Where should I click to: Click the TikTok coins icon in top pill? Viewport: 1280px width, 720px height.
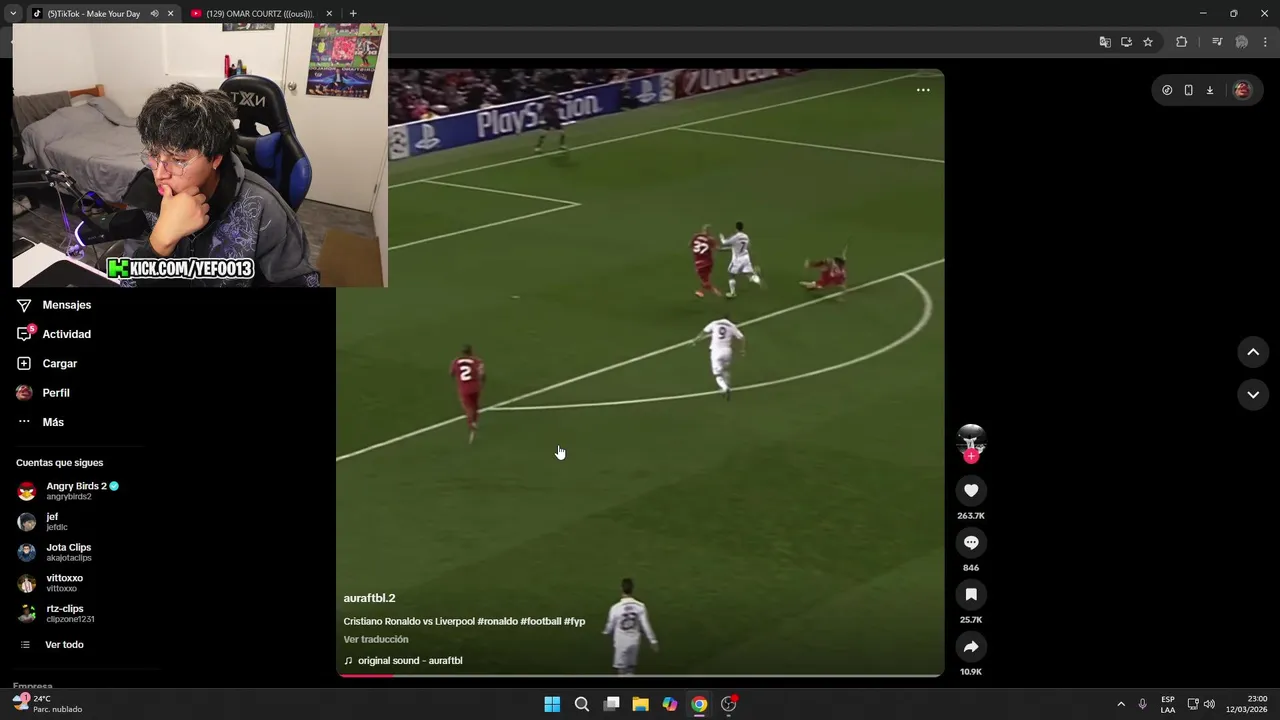[1167, 90]
